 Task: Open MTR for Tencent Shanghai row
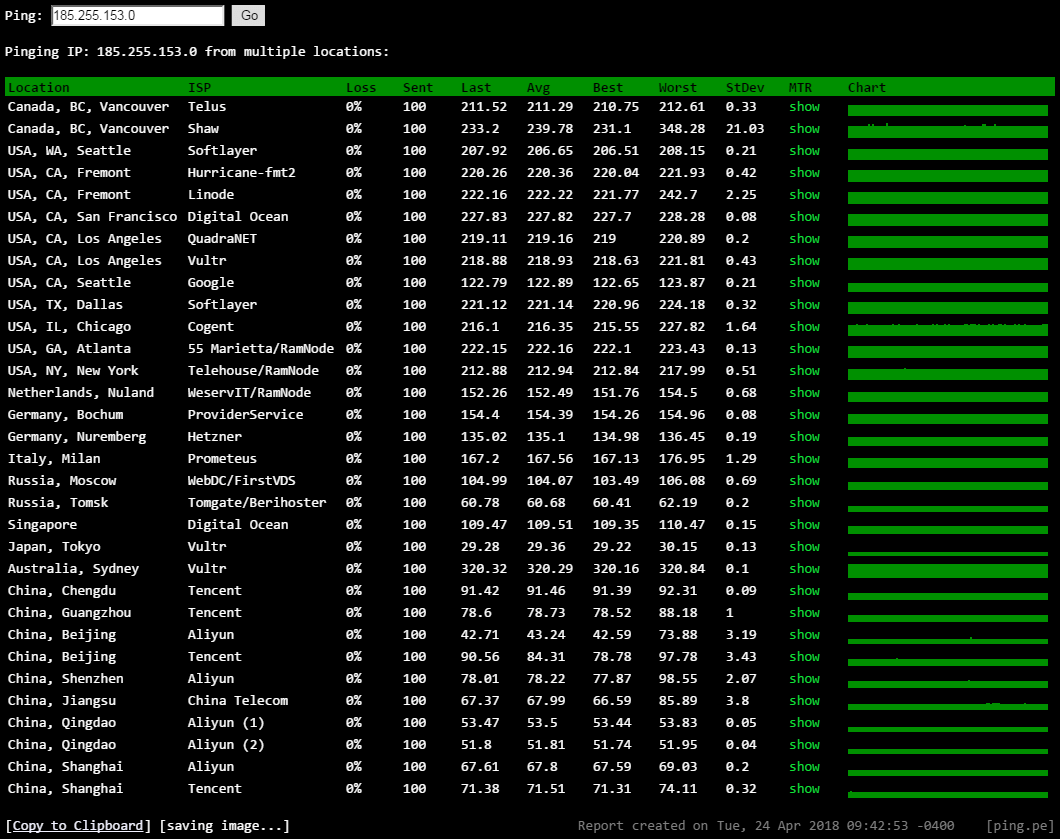point(804,789)
